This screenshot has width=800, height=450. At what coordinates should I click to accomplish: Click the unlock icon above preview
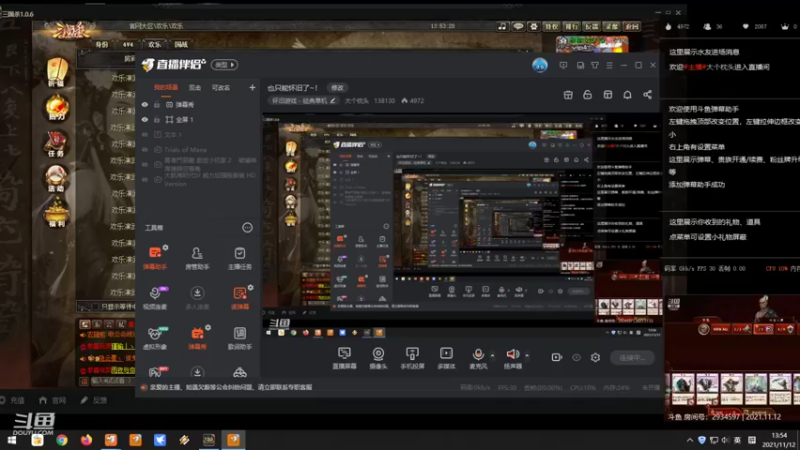coord(587,95)
